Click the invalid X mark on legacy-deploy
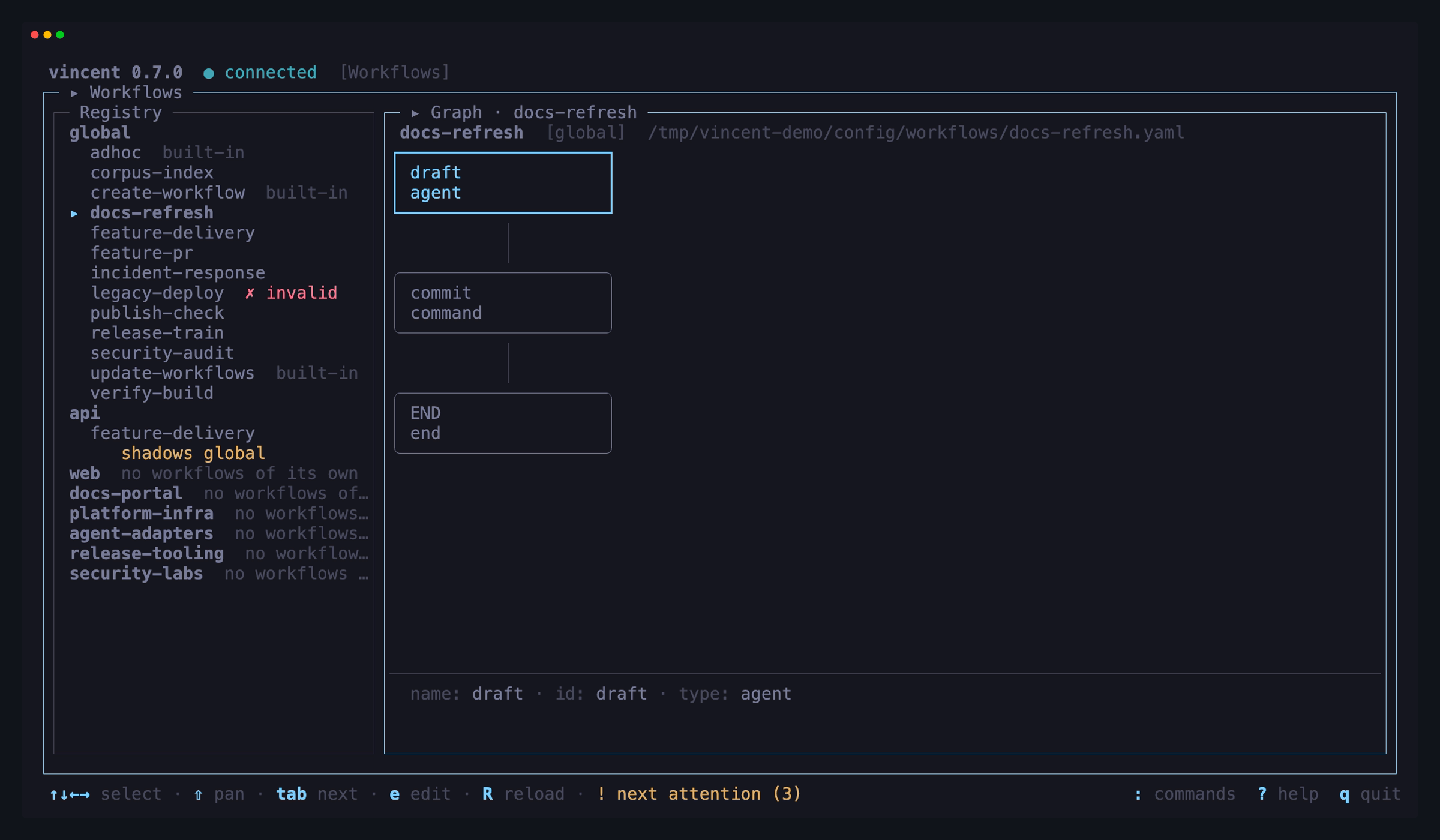The image size is (1440, 840). 250,293
